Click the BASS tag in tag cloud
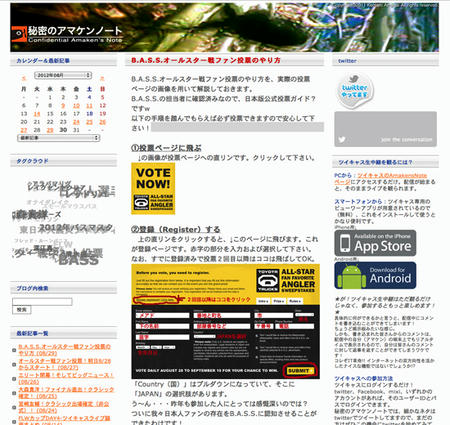This screenshot has width=450, height=425. coord(79,260)
